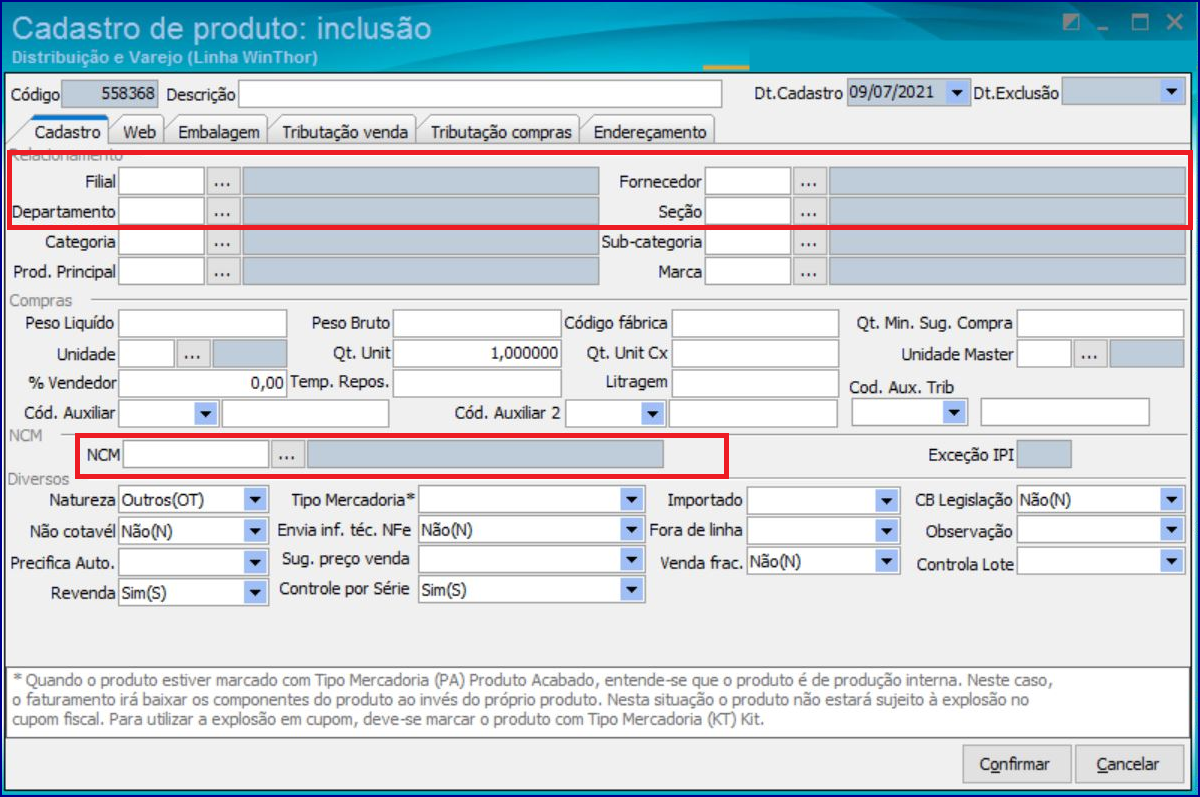Open the Unidade lookup ellipsis button

pyautogui.click(x=192, y=354)
